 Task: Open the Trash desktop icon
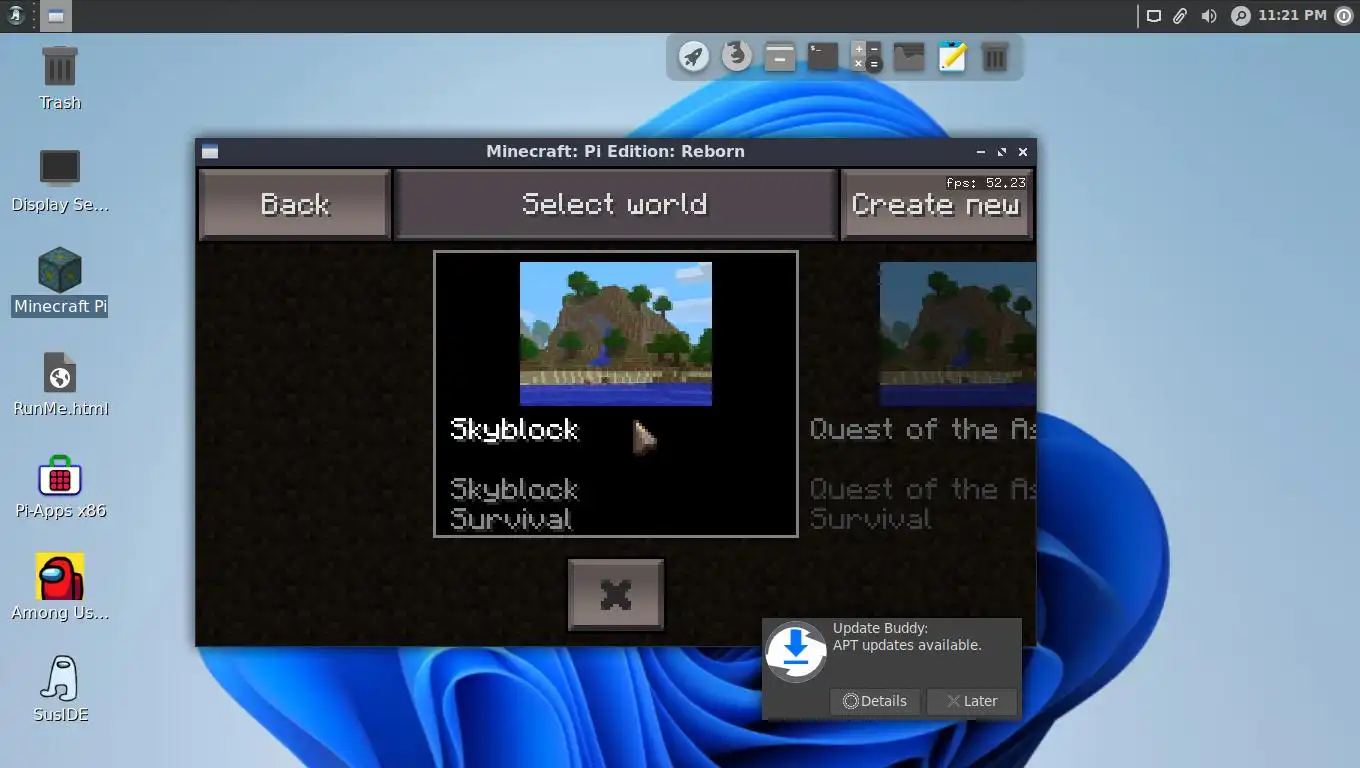pos(60,78)
